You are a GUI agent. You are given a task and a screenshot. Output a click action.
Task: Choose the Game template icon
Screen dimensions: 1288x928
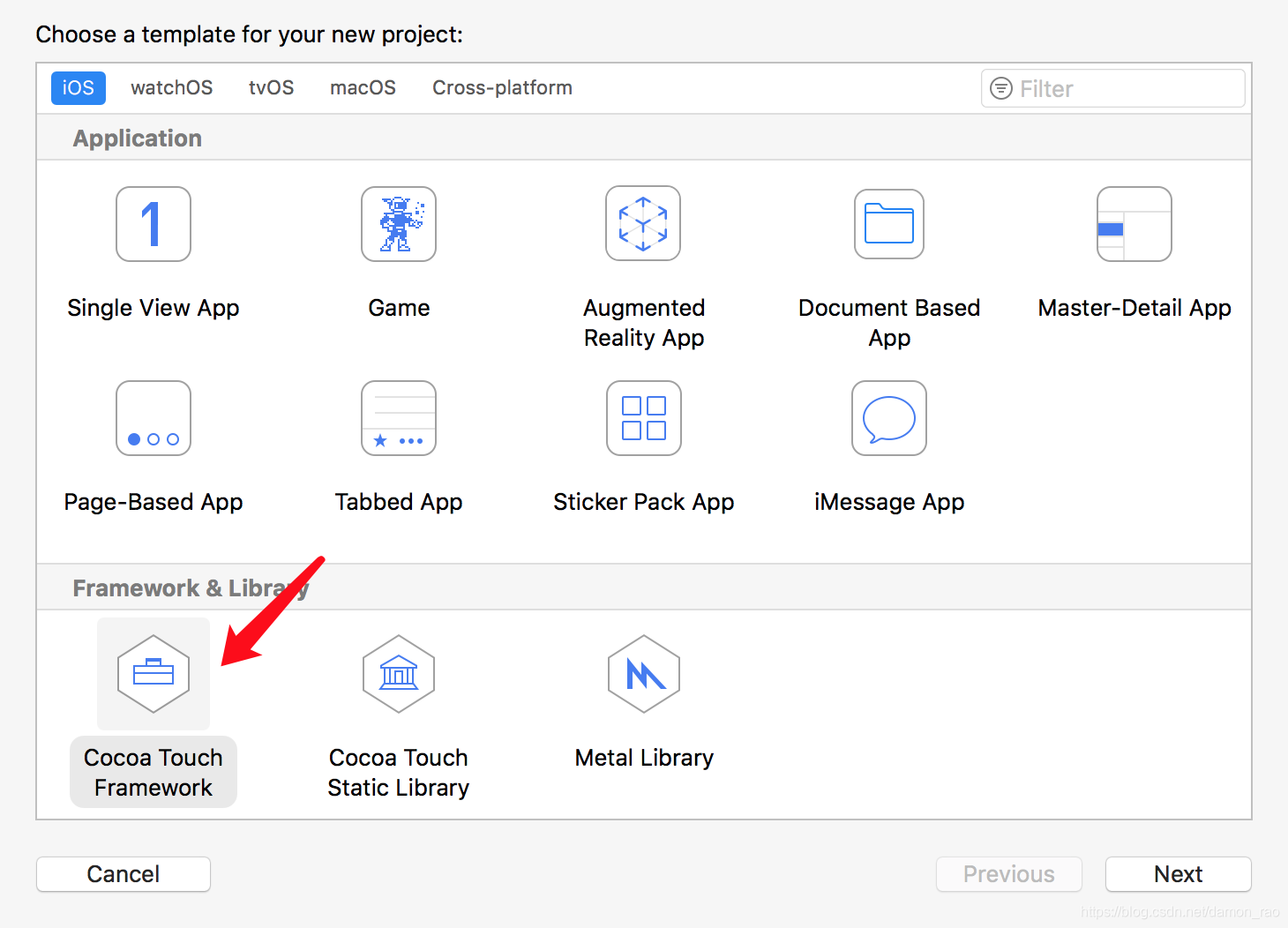[x=399, y=224]
